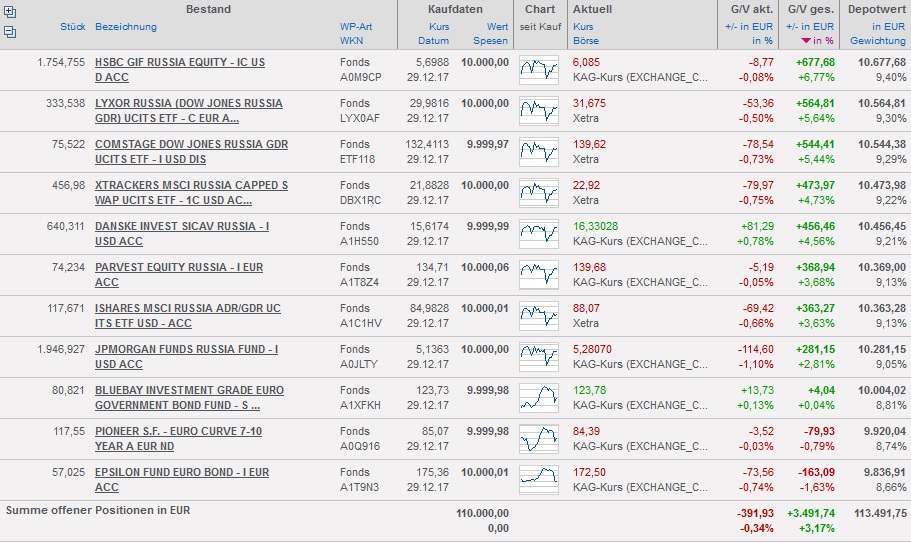Open Parvest Equity Russia fund link
The image size is (911, 542).
(179, 275)
